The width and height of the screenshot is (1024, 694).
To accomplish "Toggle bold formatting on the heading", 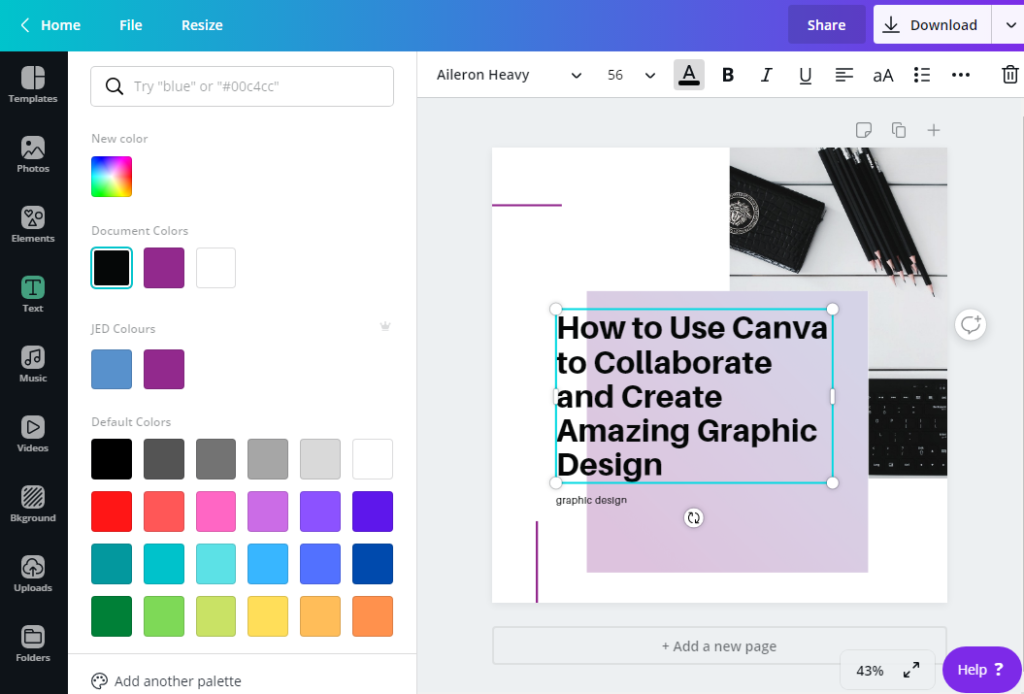I will point(727,74).
